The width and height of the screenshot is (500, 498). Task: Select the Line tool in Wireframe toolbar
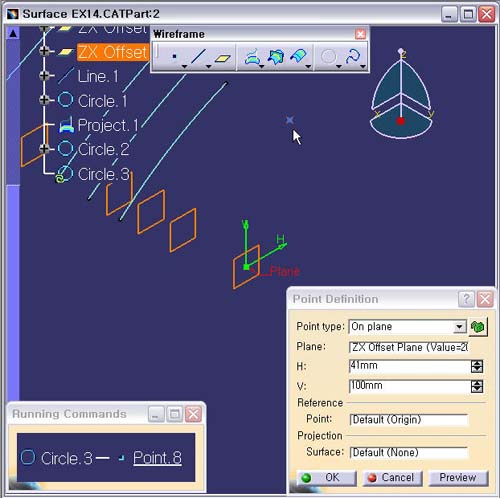pyautogui.click(x=198, y=57)
